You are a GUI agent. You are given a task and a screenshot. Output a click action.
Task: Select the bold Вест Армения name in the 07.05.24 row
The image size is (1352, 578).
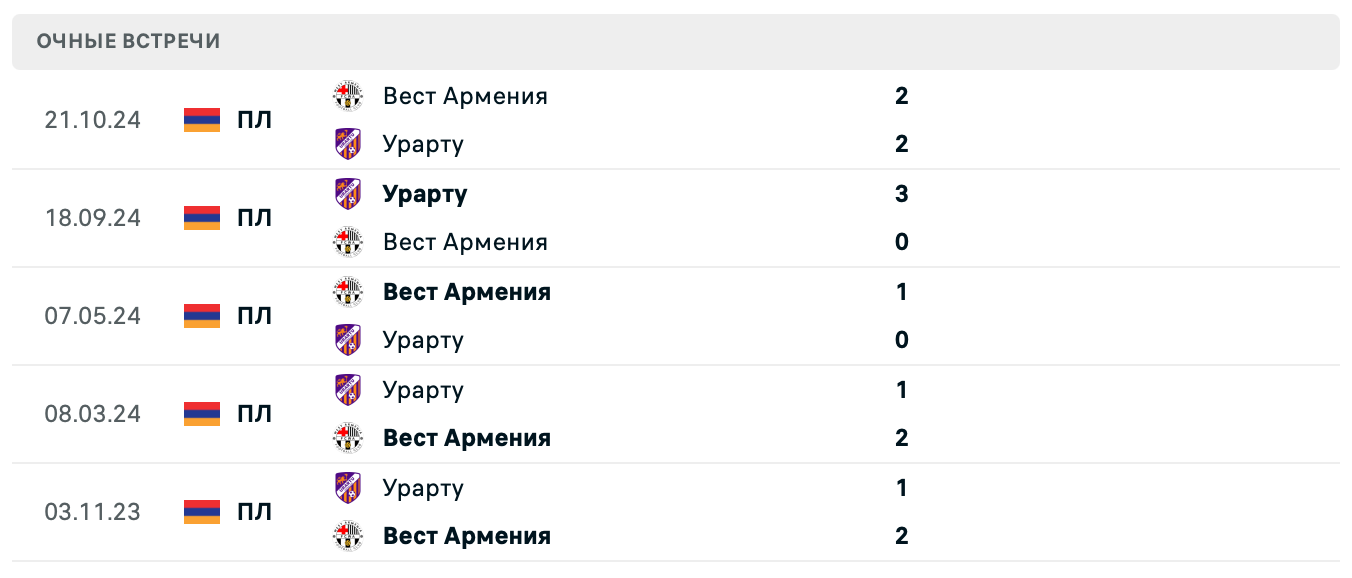[466, 292]
